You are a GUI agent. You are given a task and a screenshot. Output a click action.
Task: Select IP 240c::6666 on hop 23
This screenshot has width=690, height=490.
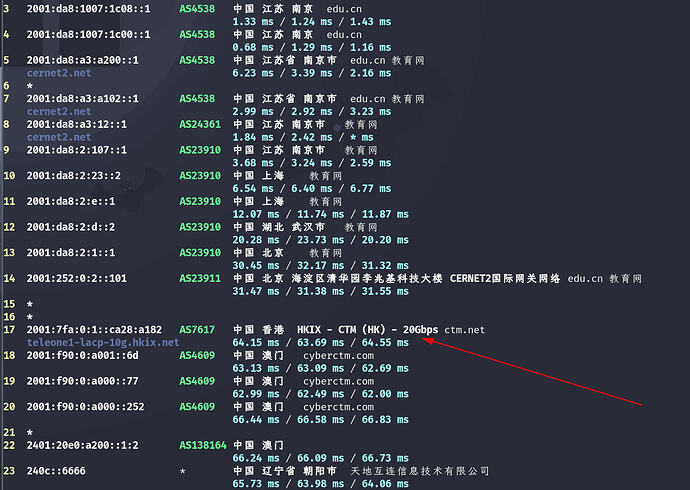click(x=56, y=471)
